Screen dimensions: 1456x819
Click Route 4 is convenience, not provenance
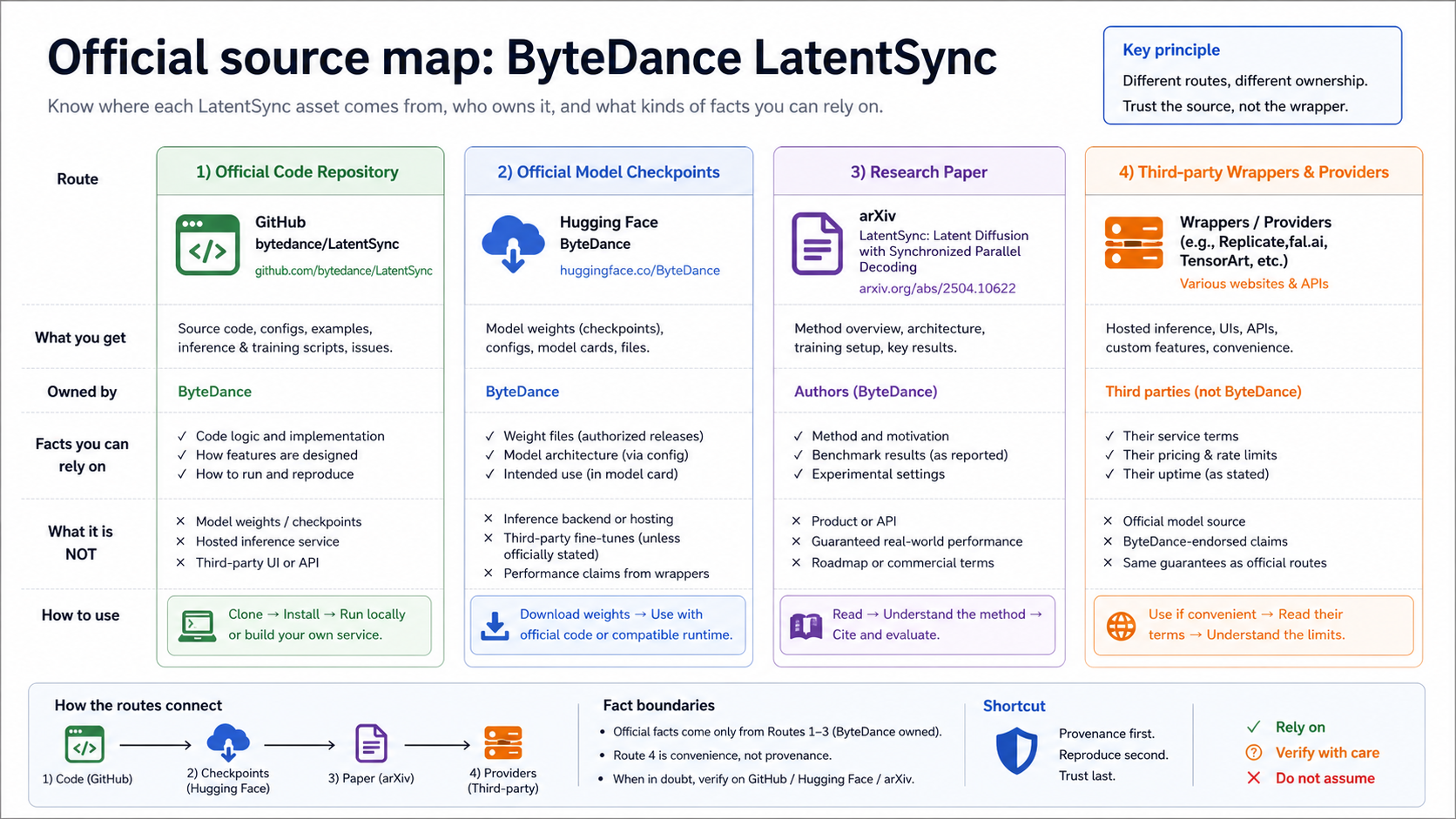click(722, 755)
